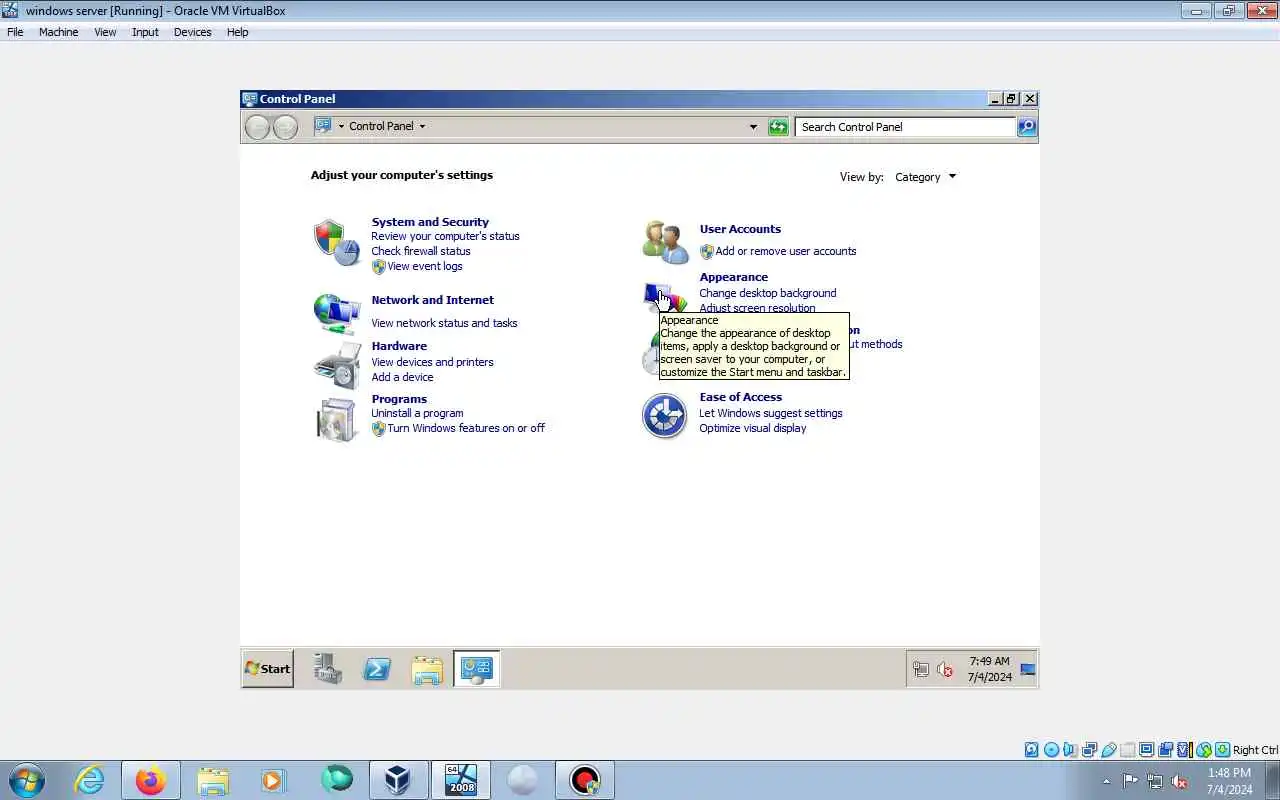This screenshot has height=800, width=1280.
Task: Open the User Accounts heading link
Action: (x=740, y=229)
